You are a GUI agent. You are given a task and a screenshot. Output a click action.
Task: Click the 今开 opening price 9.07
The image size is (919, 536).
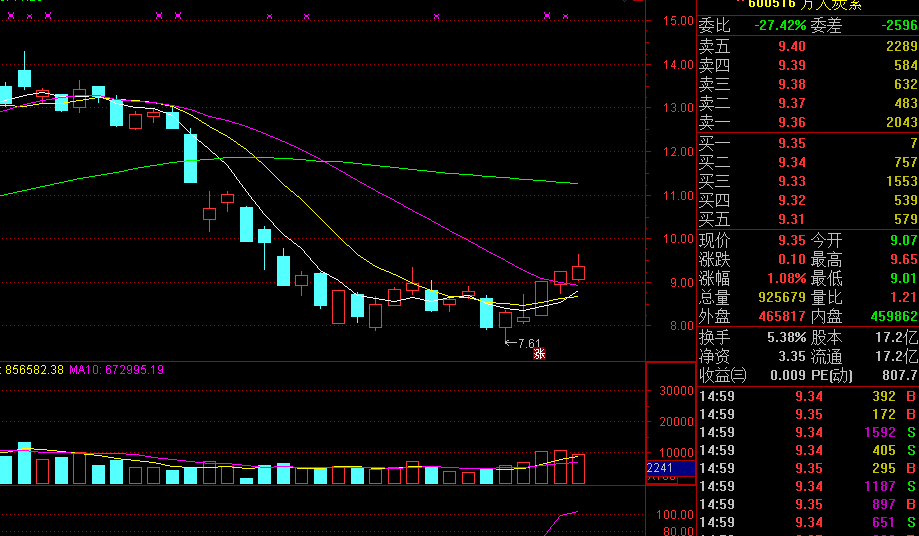pyautogui.click(x=904, y=240)
